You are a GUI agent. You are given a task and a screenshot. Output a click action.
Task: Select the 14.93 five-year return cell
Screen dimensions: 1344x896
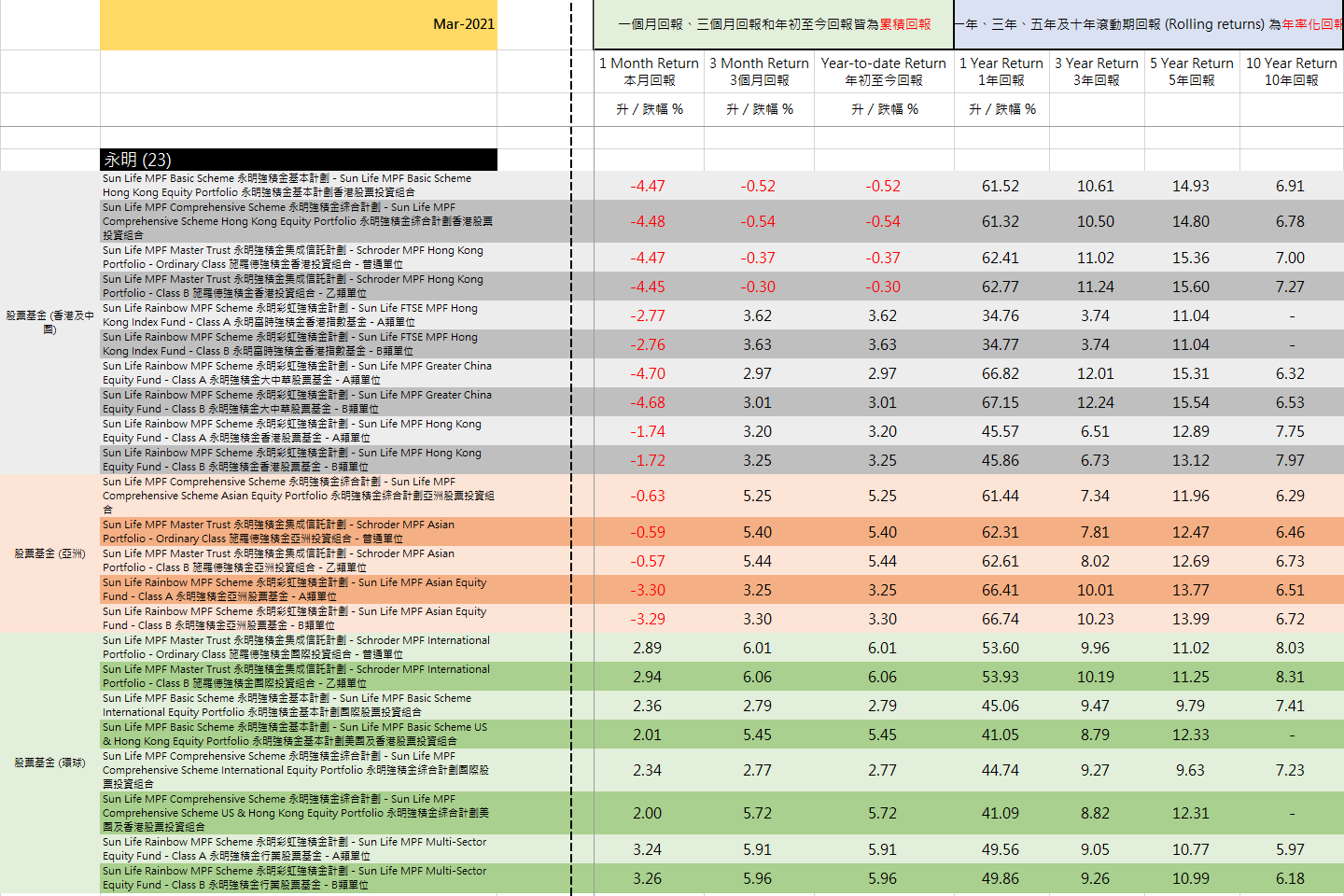pyautogui.click(x=1191, y=186)
